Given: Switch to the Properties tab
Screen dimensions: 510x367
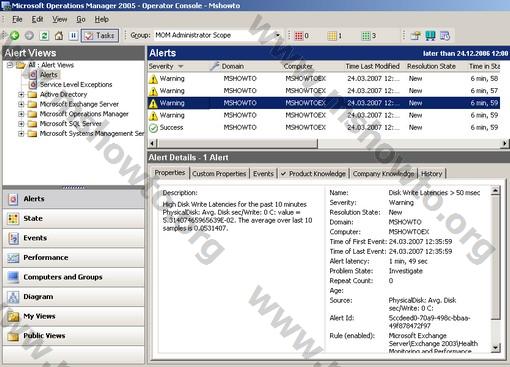Looking at the screenshot, I should pos(170,173).
